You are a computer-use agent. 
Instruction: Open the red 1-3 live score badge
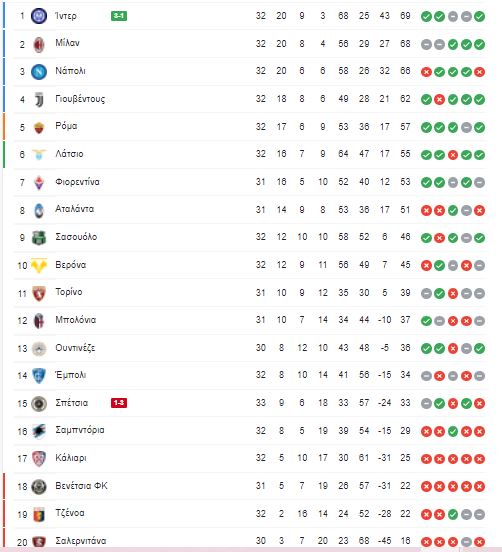pyautogui.click(x=119, y=403)
